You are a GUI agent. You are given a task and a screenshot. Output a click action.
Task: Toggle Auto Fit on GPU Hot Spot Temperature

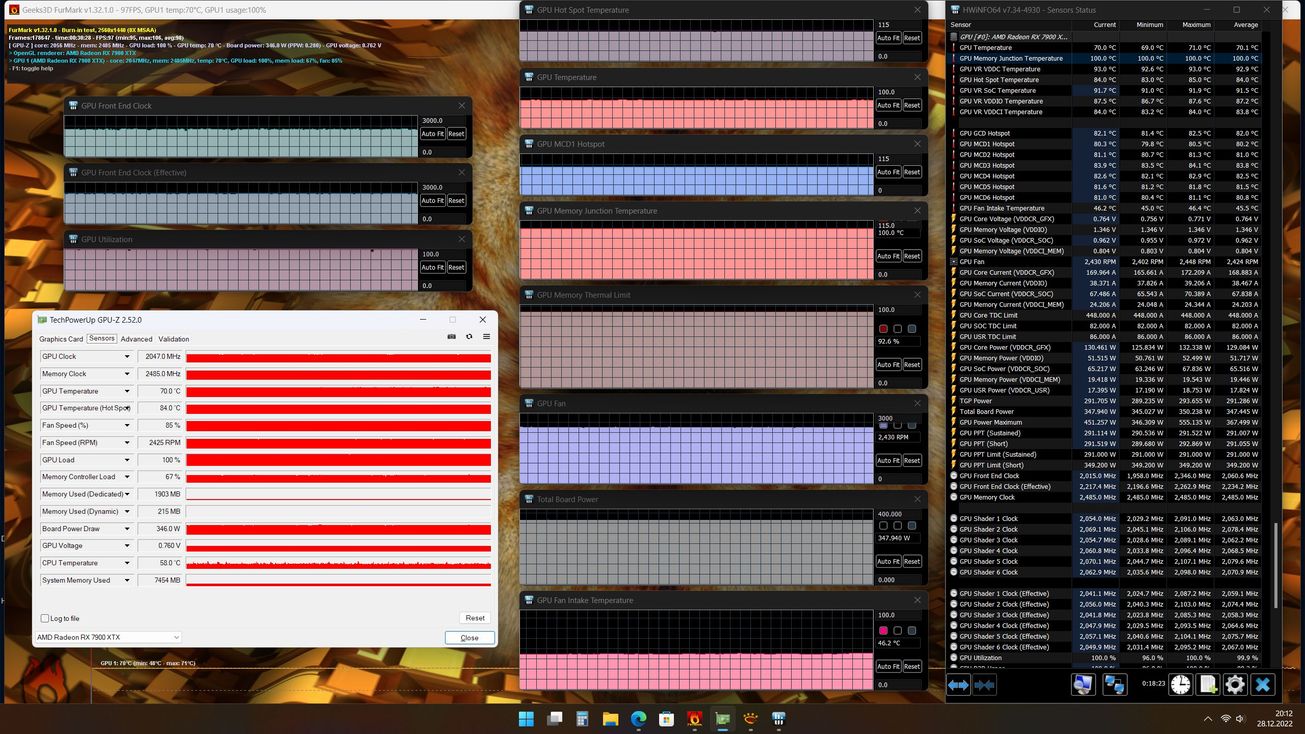(x=888, y=38)
